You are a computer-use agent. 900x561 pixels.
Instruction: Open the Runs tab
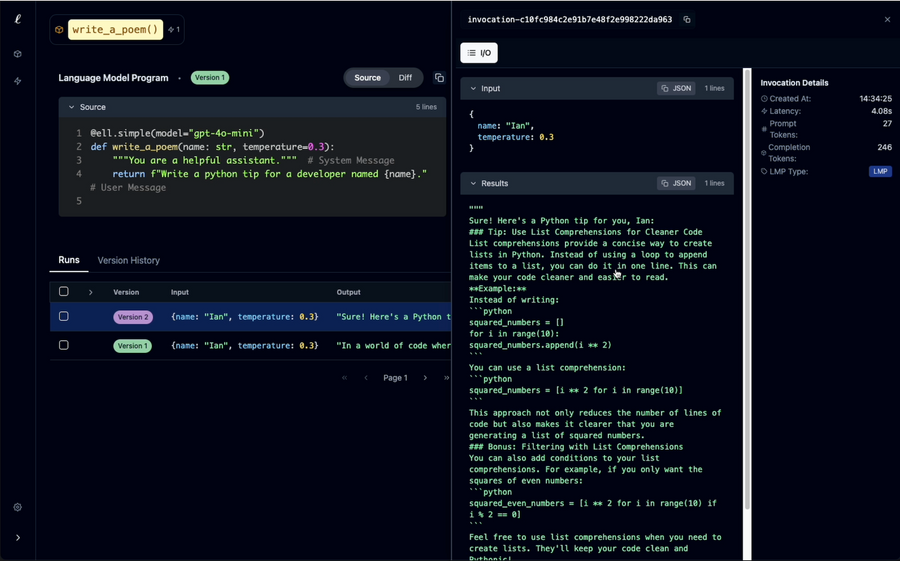click(x=69, y=260)
